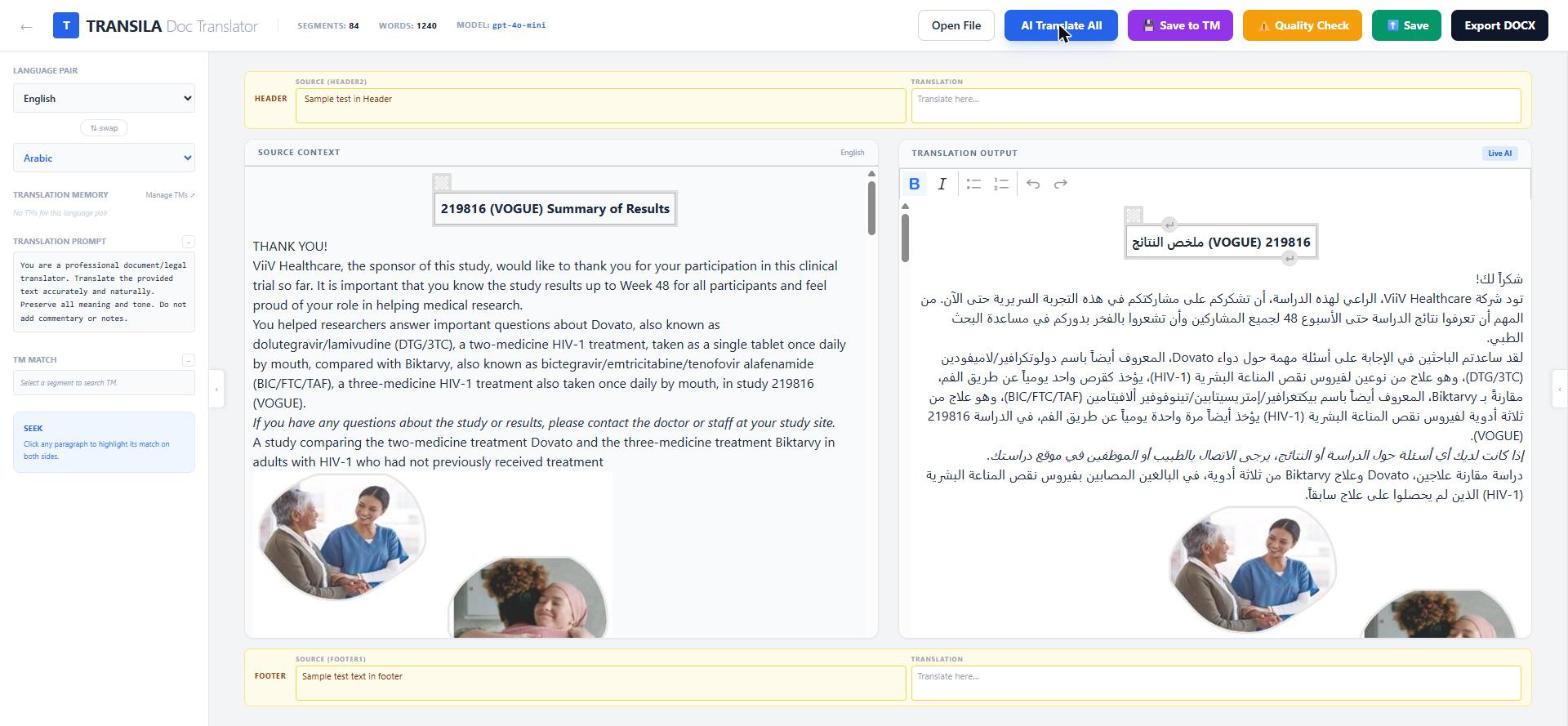Open the target language dropdown showing Arabic

pyautogui.click(x=104, y=158)
